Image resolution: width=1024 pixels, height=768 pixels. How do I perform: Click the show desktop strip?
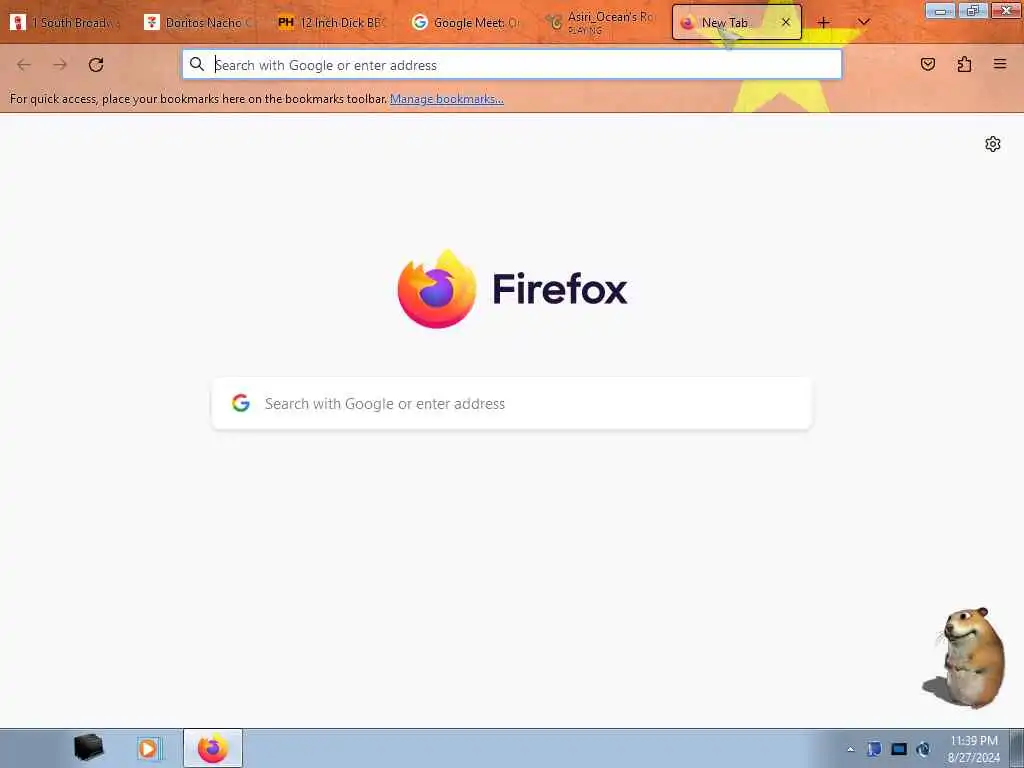pyautogui.click(x=1017, y=748)
